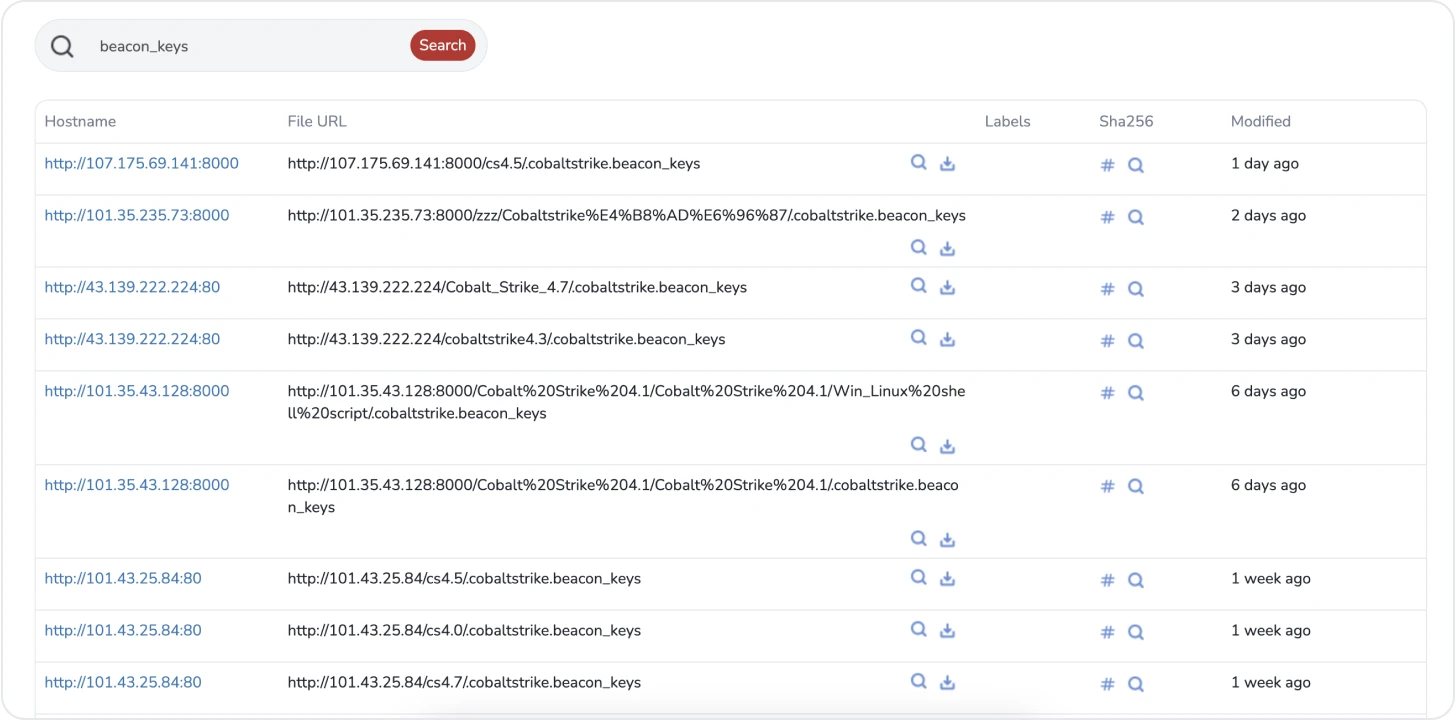Open 101.43.25.84:80 hostname in cs4.0 row
Screen dimensions: 1455x720
(x=123, y=630)
